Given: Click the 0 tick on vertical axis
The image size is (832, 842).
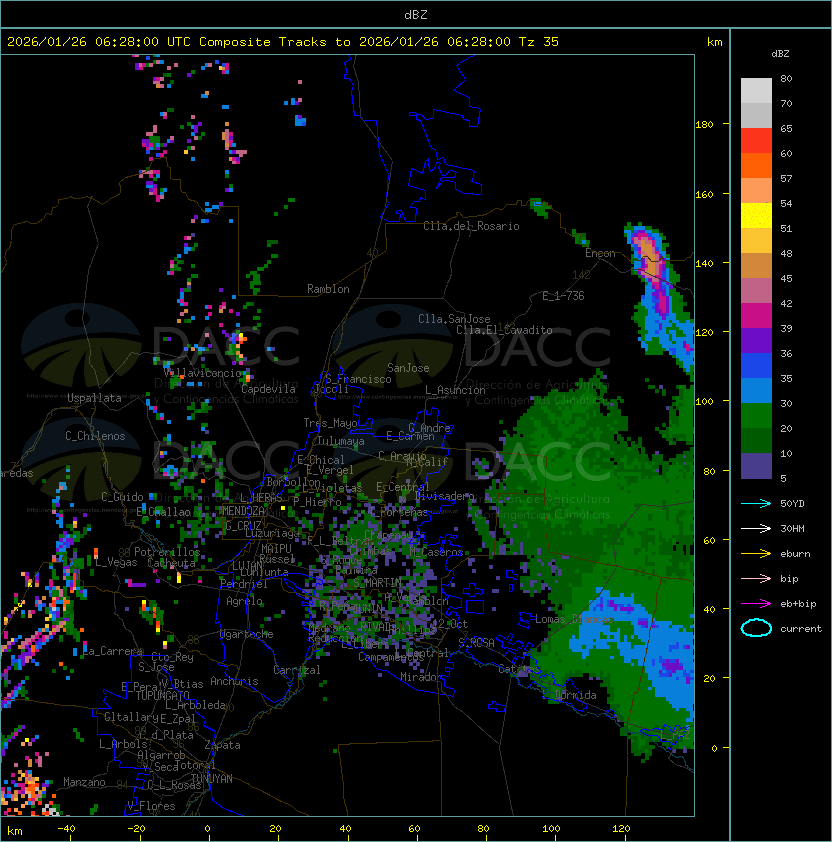Looking at the screenshot, I should coord(714,748).
